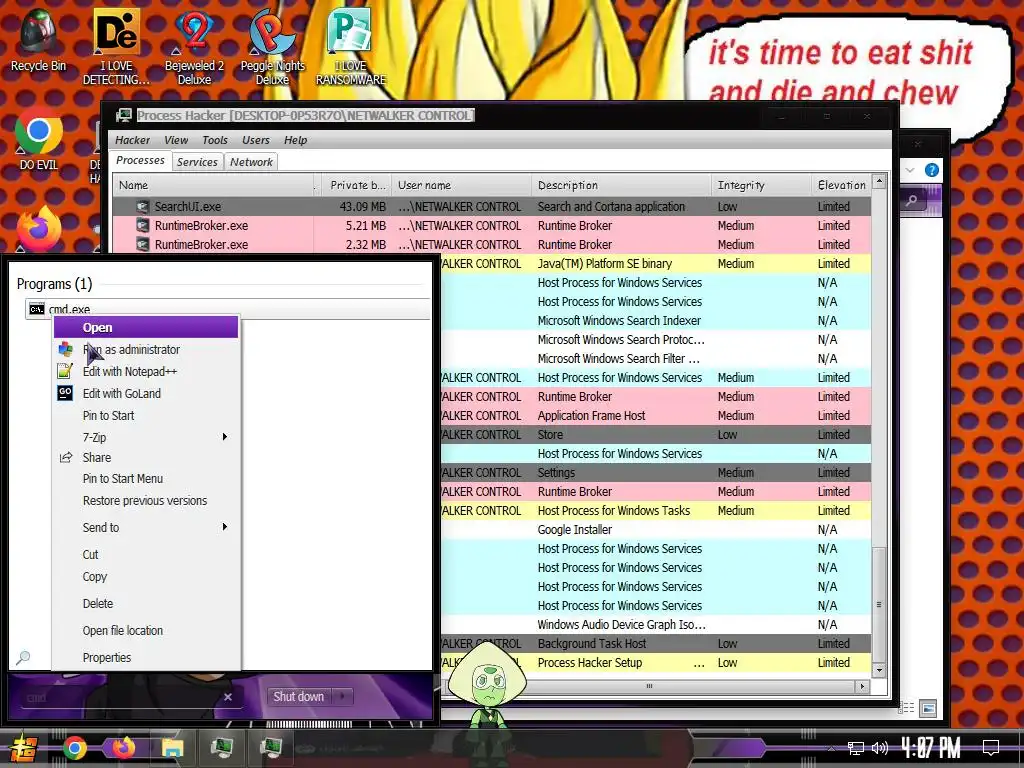Open the Tools menu
This screenshot has width=1024, height=768.
point(215,140)
